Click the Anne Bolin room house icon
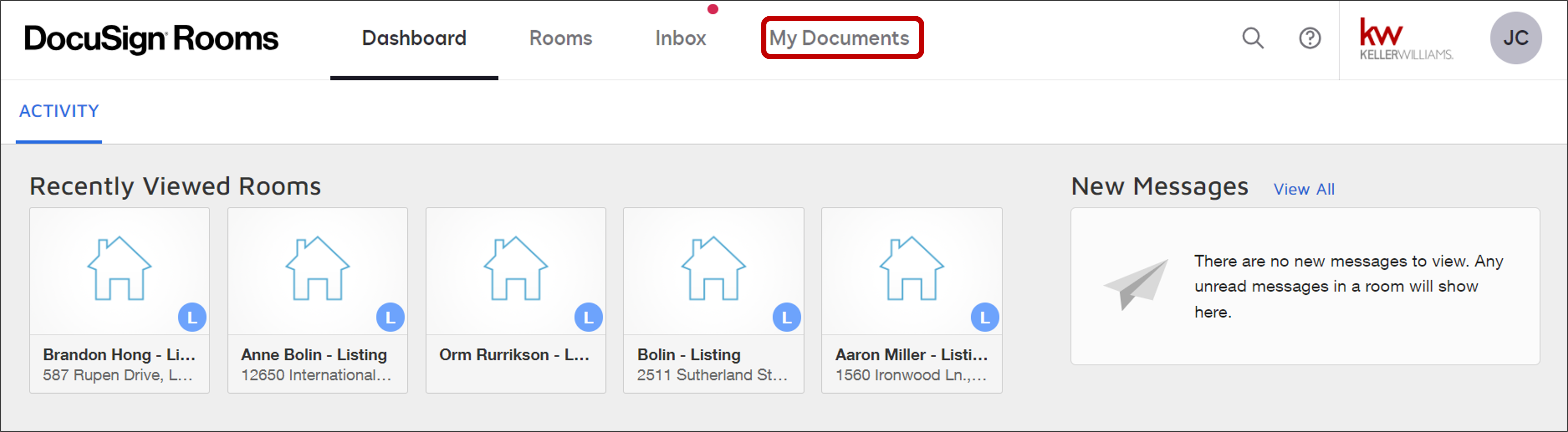 pos(318,268)
